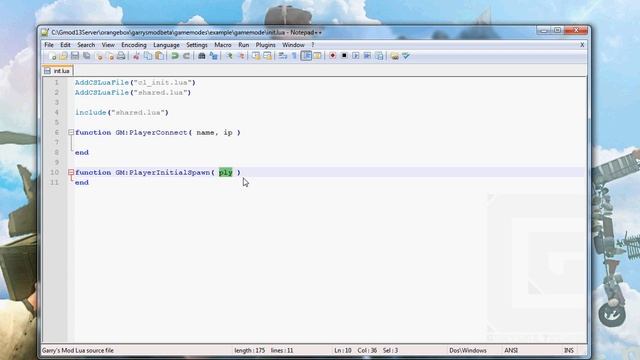Save the current file via toolbar icon

75,56
